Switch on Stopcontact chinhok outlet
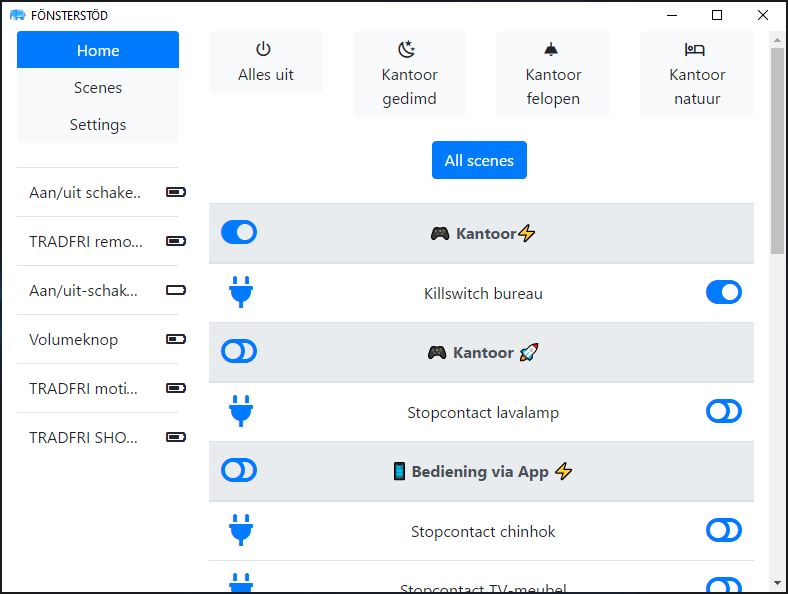The height and width of the screenshot is (594, 788). tap(724, 530)
